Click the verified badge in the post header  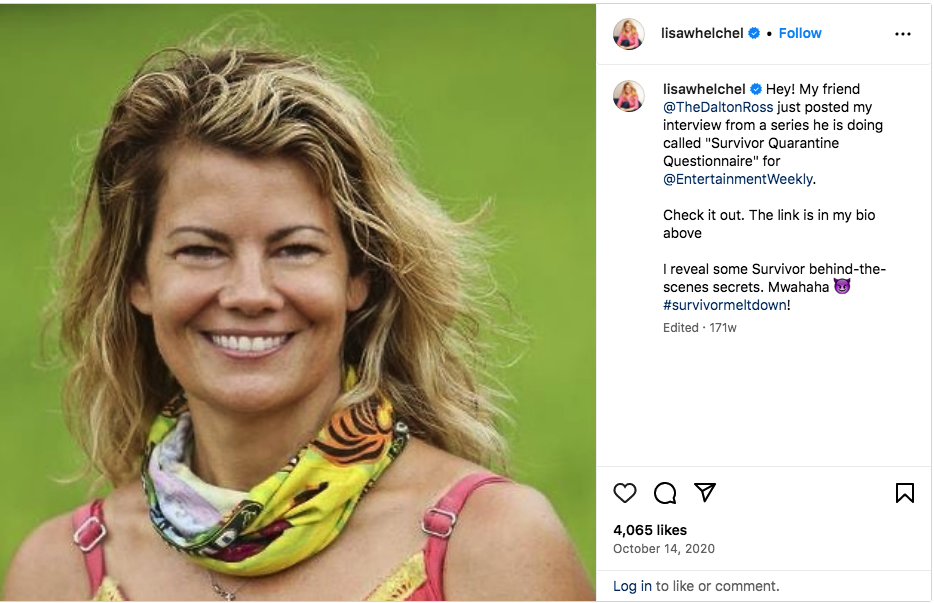click(x=754, y=33)
